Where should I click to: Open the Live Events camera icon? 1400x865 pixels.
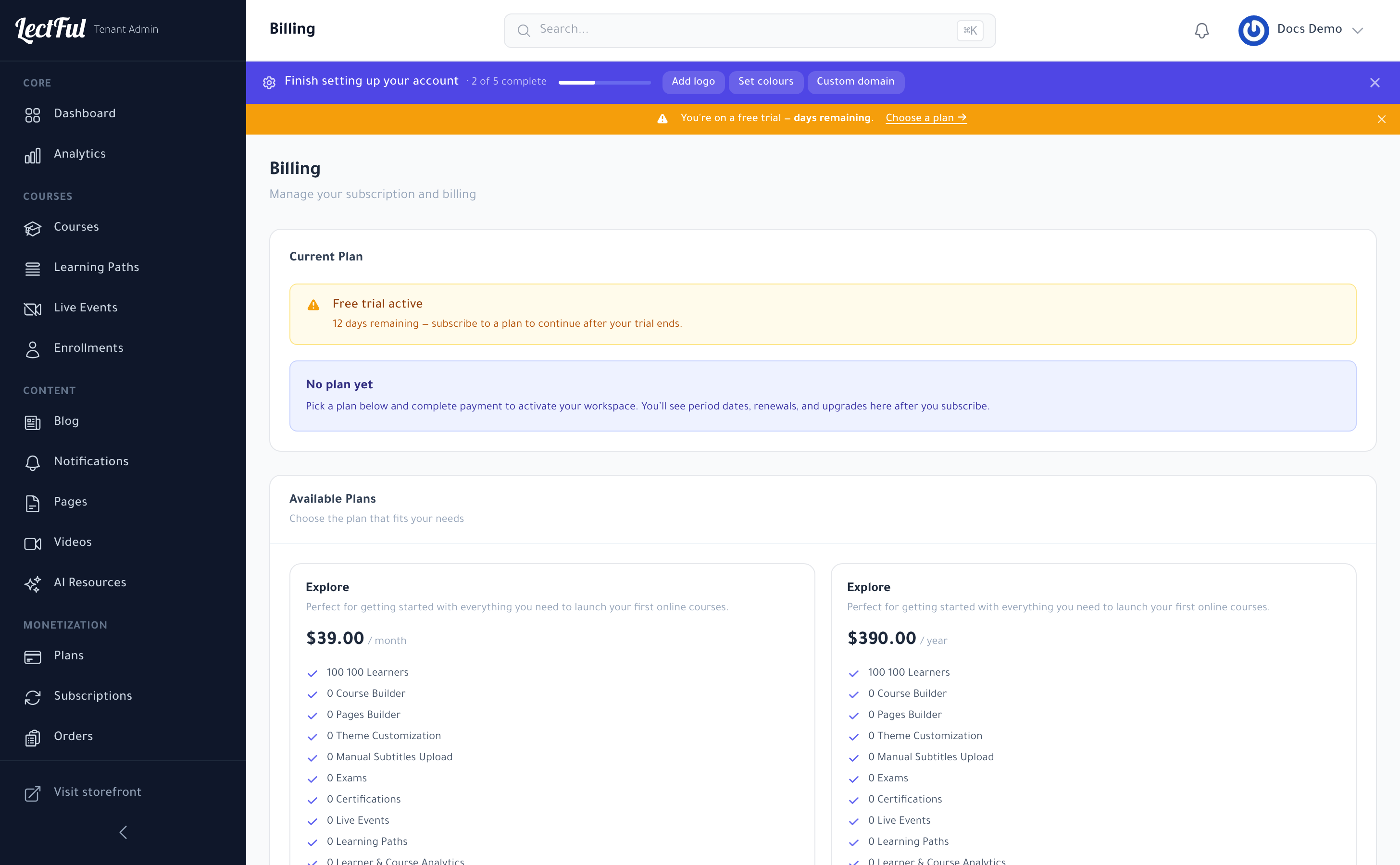tap(33, 309)
